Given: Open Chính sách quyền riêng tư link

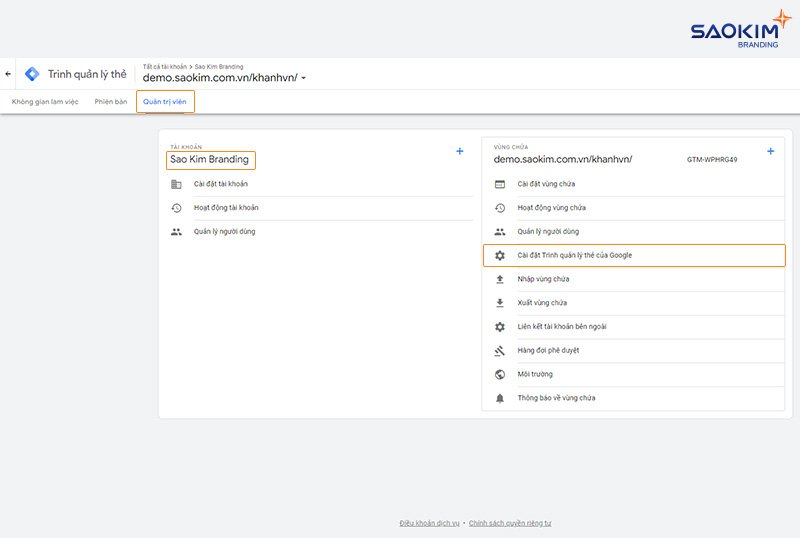Looking at the screenshot, I should [x=510, y=523].
